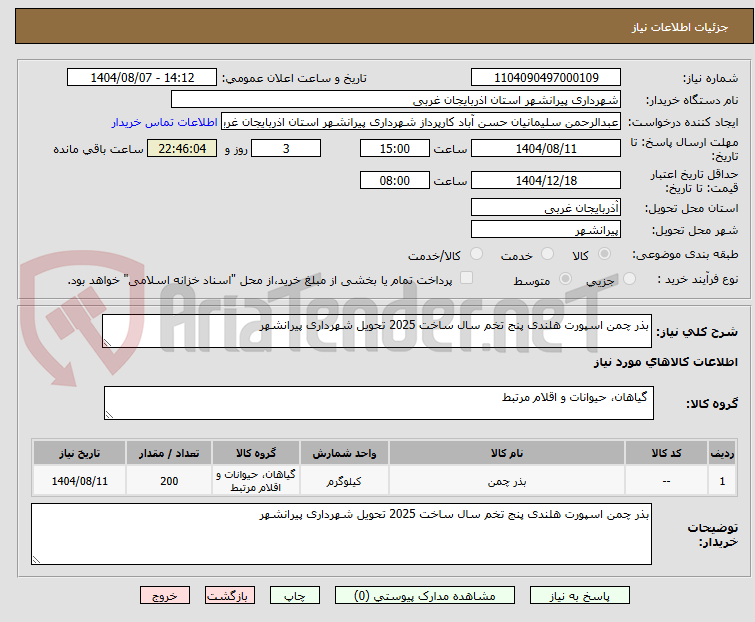Focus the استان محل تحویل province field
The width and height of the screenshot is (755, 622).
click(x=546, y=208)
